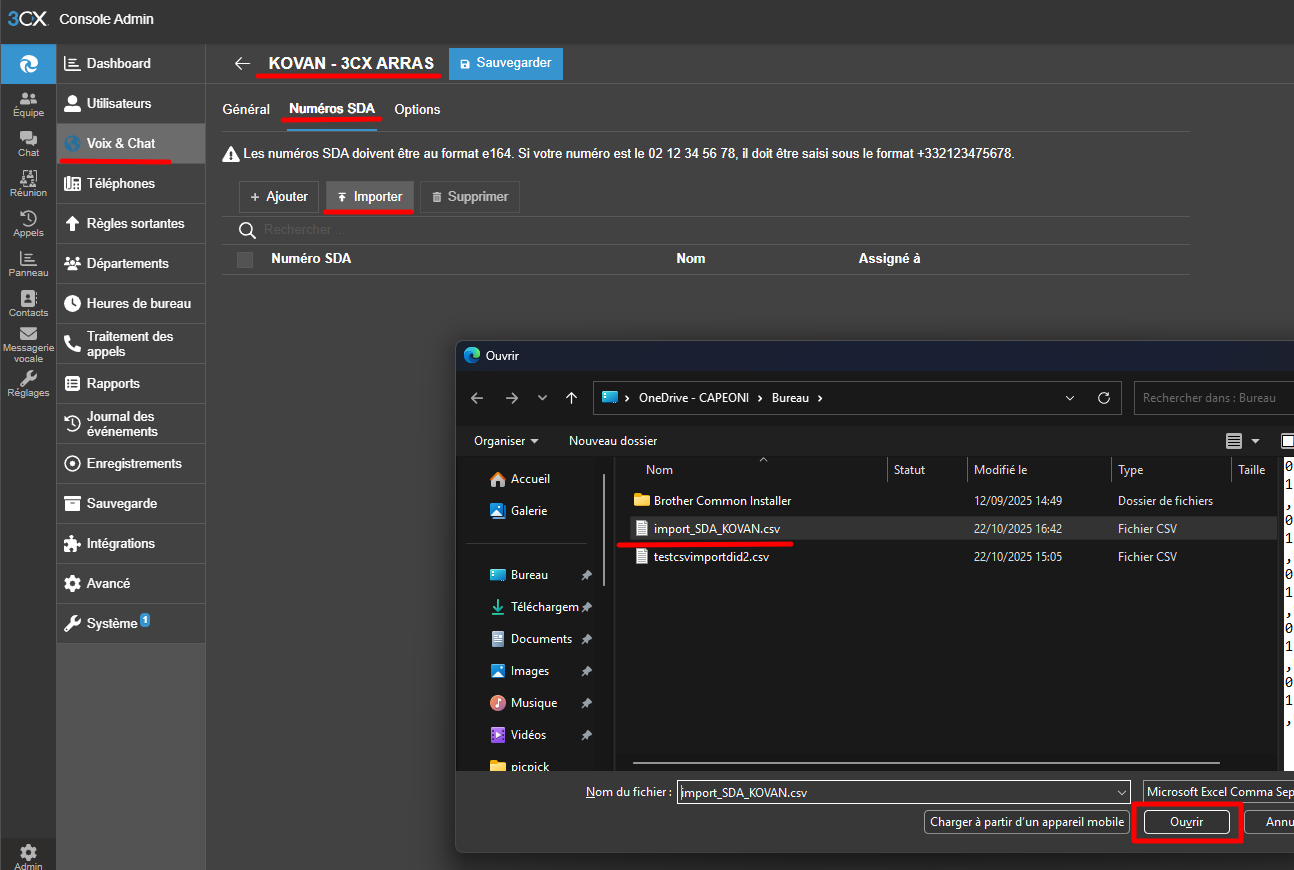Click the back arrow in the Ouvrir dialog
This screenshot has width=1294, height=870.
(x=477, y=397)
